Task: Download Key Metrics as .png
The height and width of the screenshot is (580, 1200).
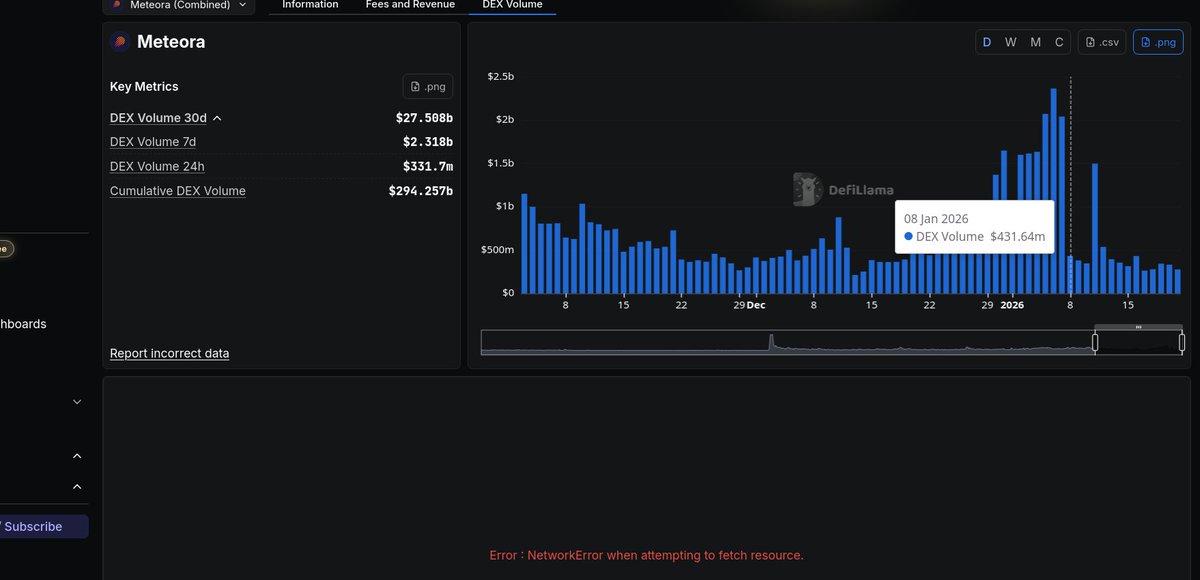Action: pos(428,87)
